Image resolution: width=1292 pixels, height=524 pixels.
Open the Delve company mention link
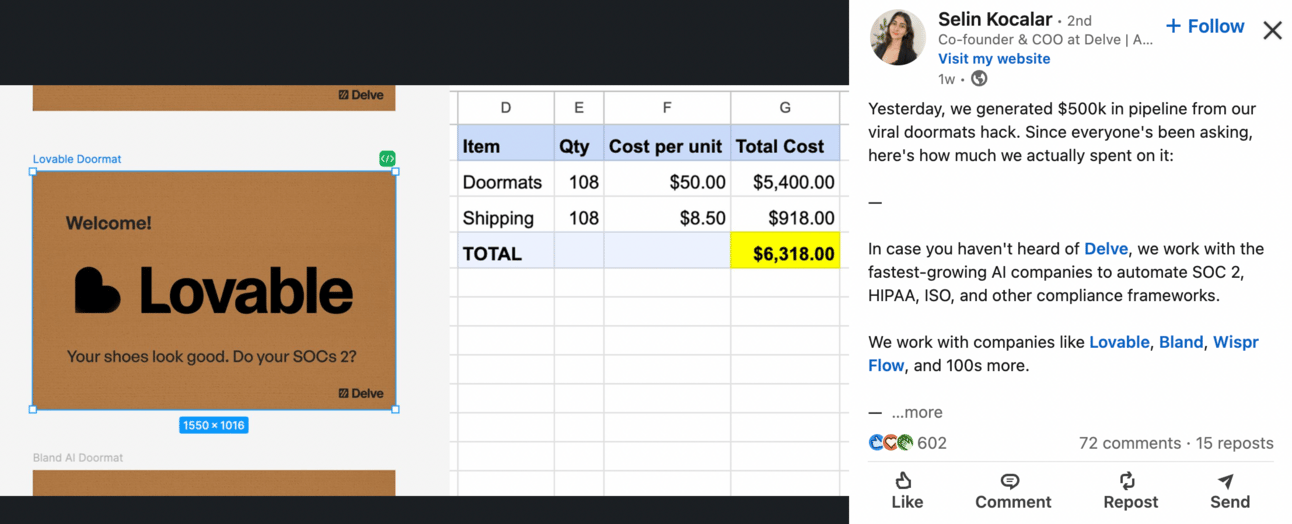coord(1106,249)
